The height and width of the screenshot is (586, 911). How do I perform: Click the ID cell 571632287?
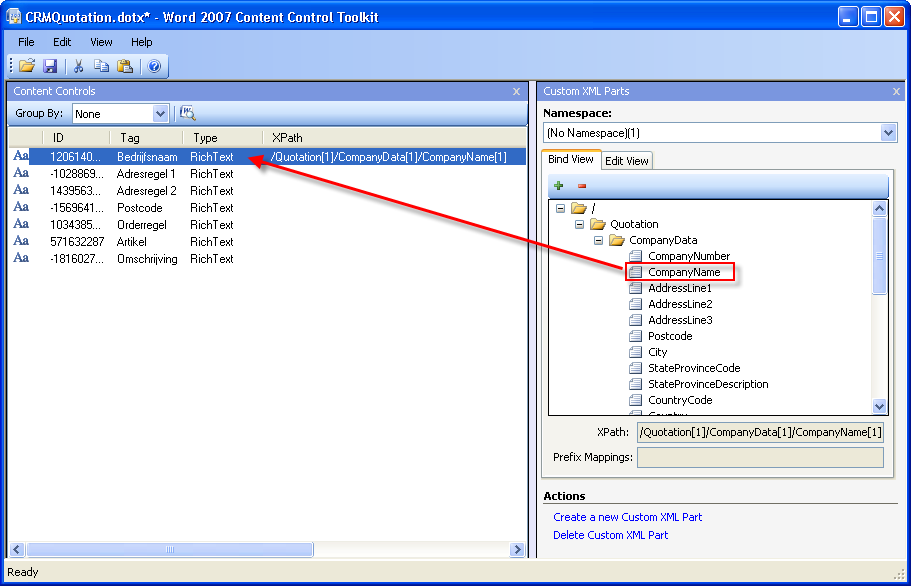click(77, 242)
